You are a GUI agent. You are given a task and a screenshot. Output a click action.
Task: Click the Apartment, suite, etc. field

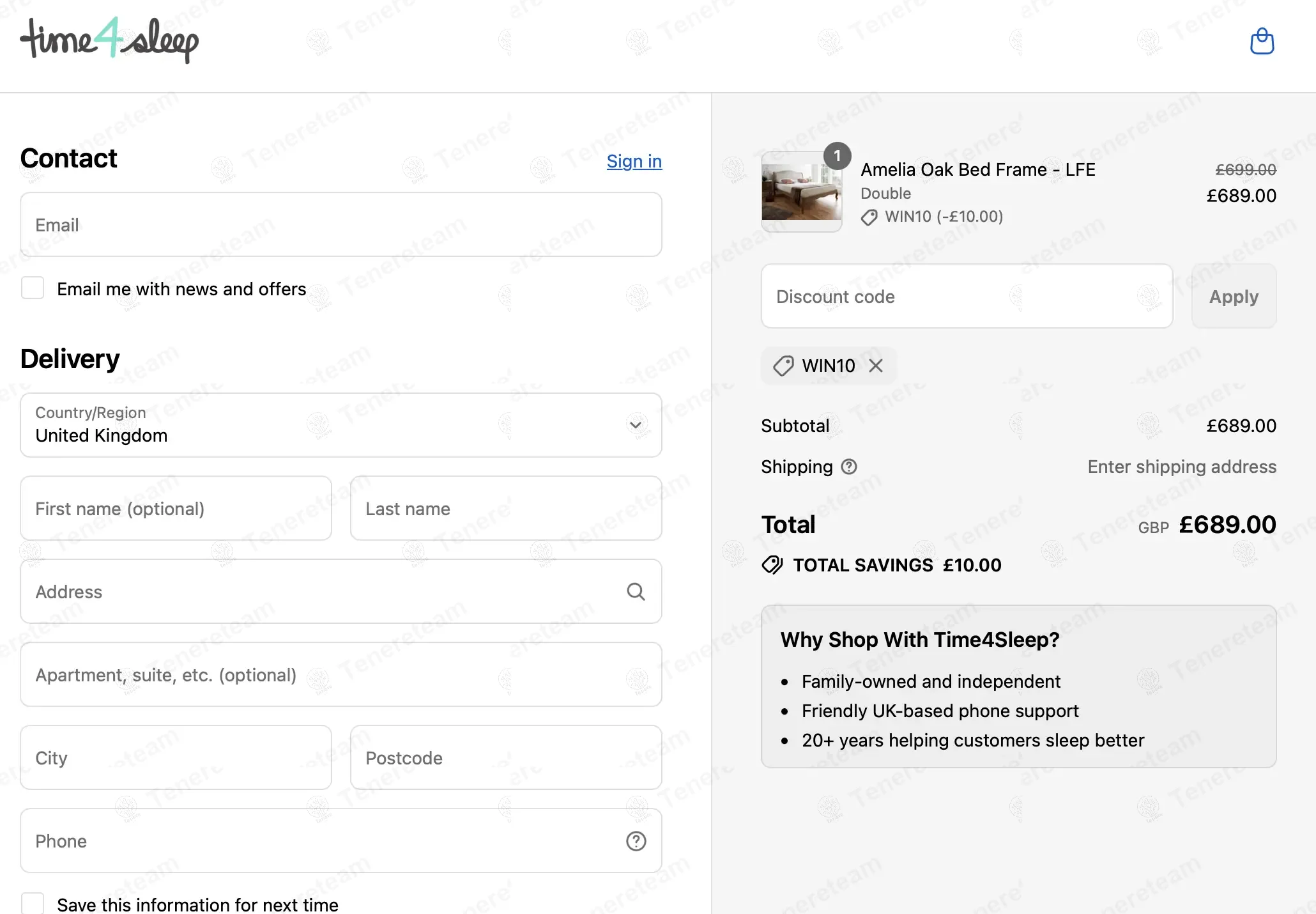[x=340, y=675]
